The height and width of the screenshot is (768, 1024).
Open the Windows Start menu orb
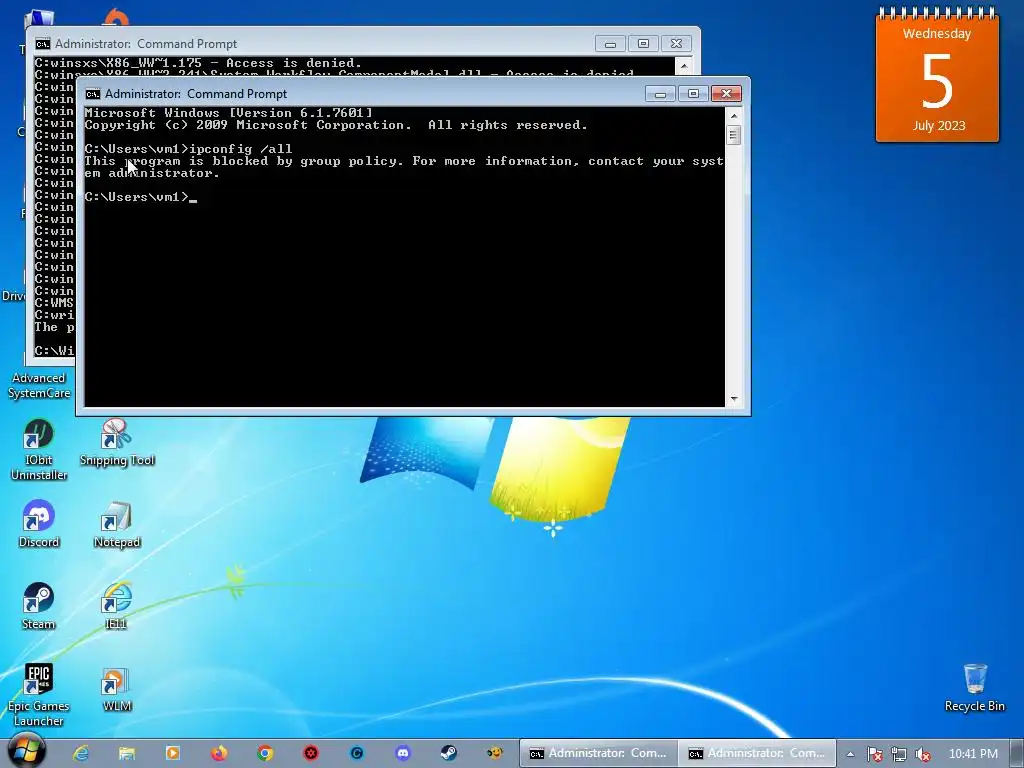pos(27,751)
